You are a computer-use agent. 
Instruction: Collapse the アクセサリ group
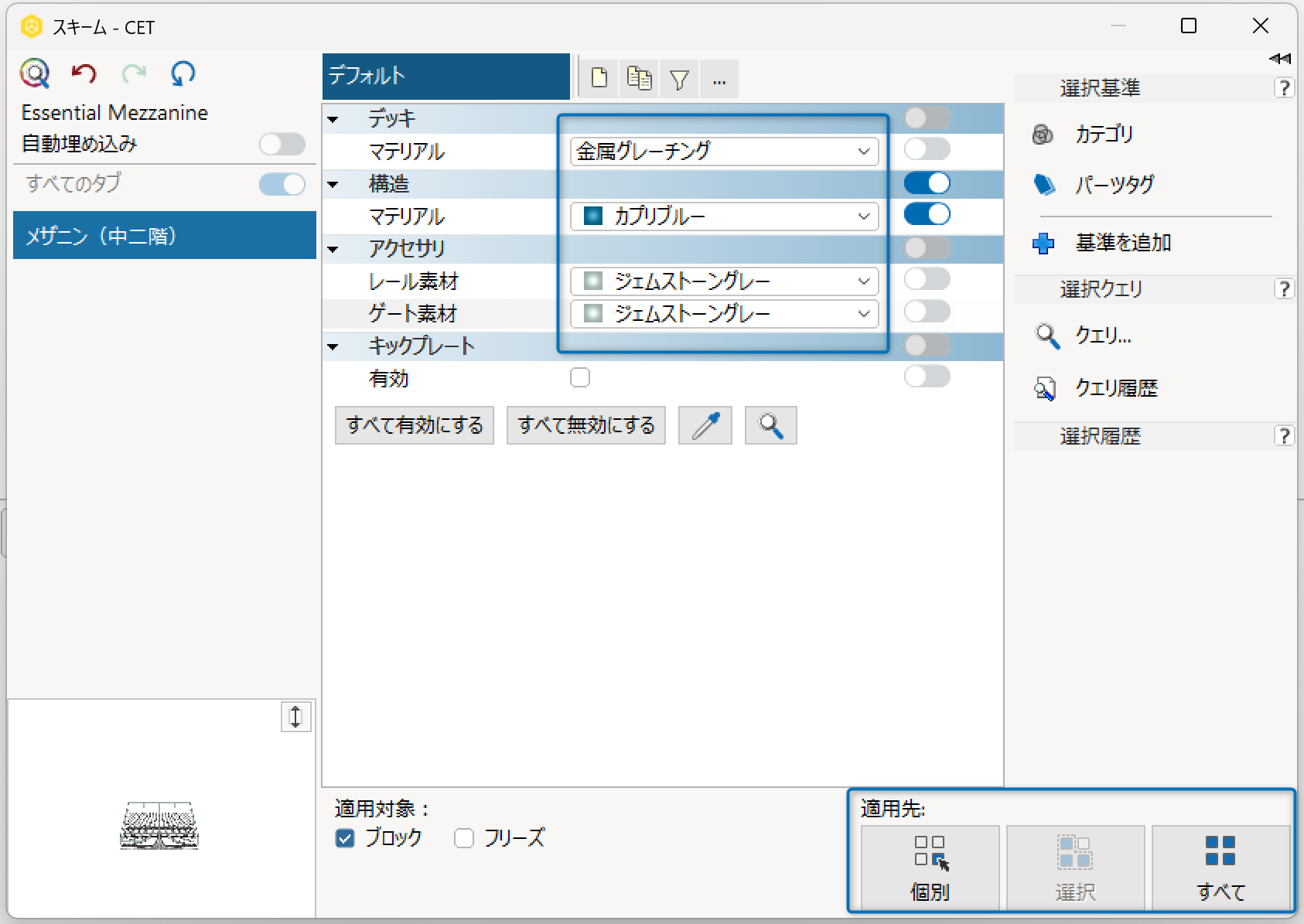coord(333,250)
